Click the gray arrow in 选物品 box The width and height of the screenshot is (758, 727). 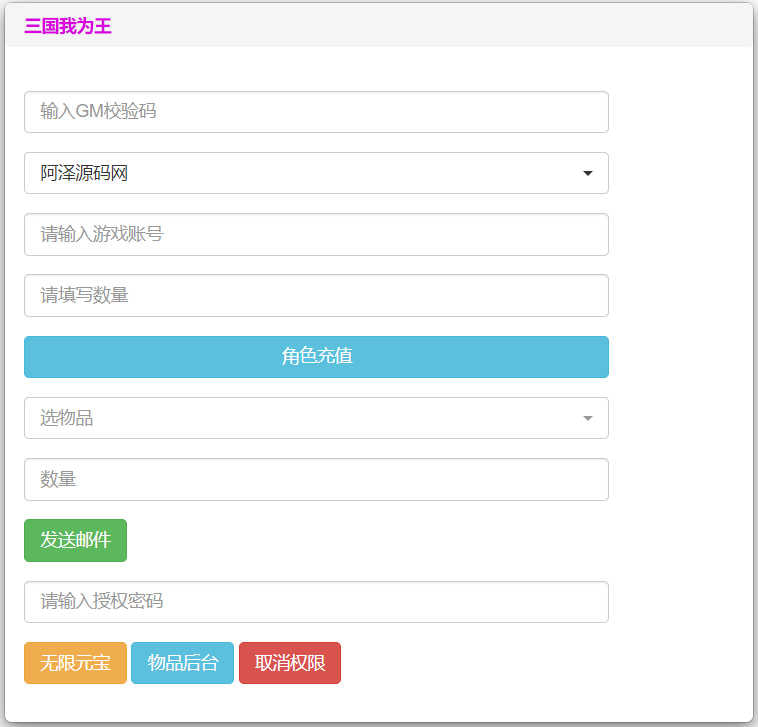(588, 418)
